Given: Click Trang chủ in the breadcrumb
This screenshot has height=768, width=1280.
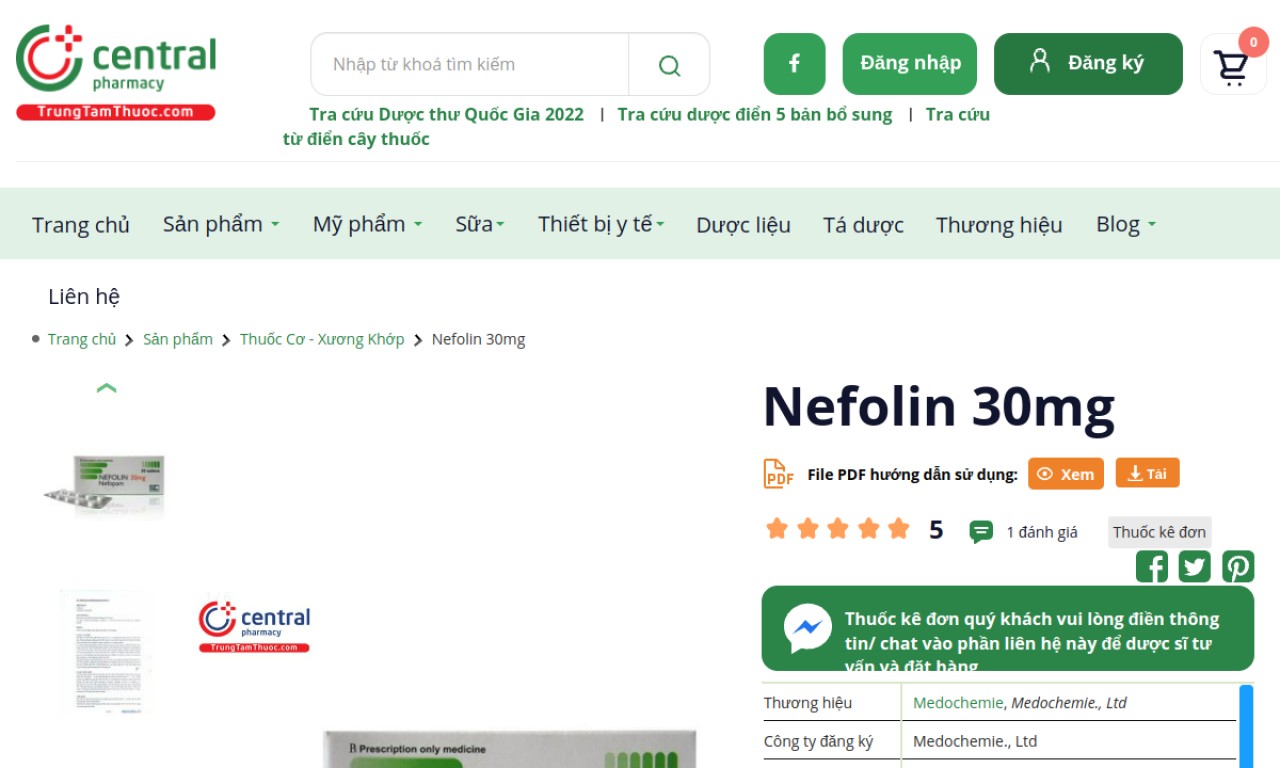Looking at the screenshot, I should click(x=82, y=339).
